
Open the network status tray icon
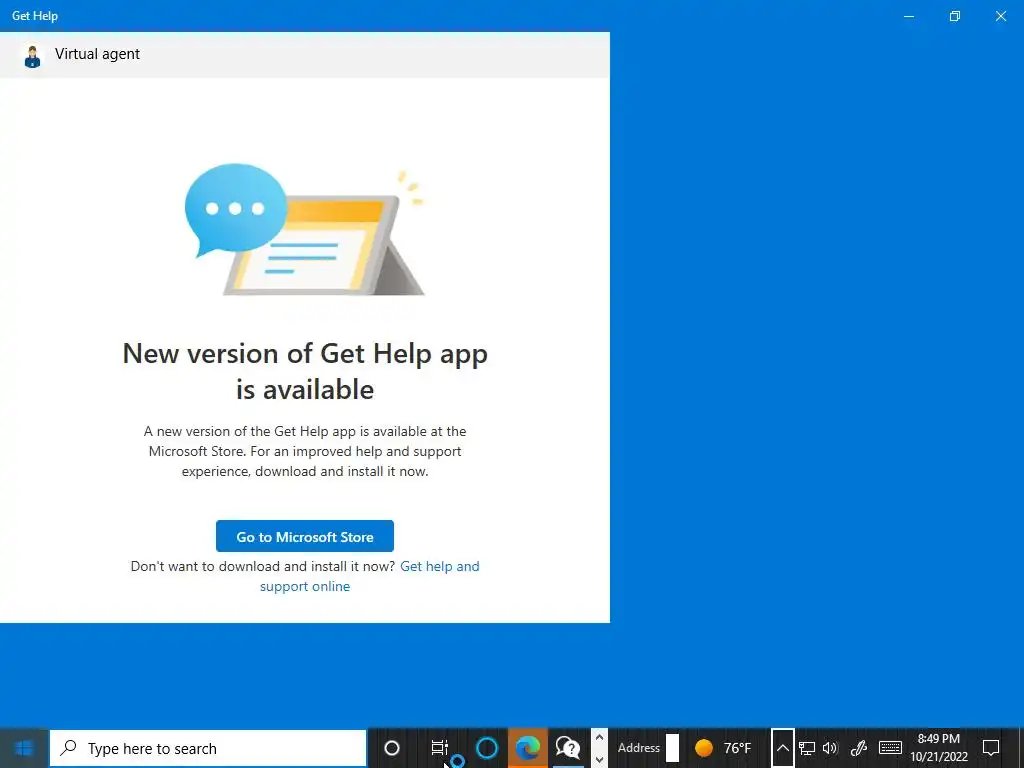coord(807,748)
